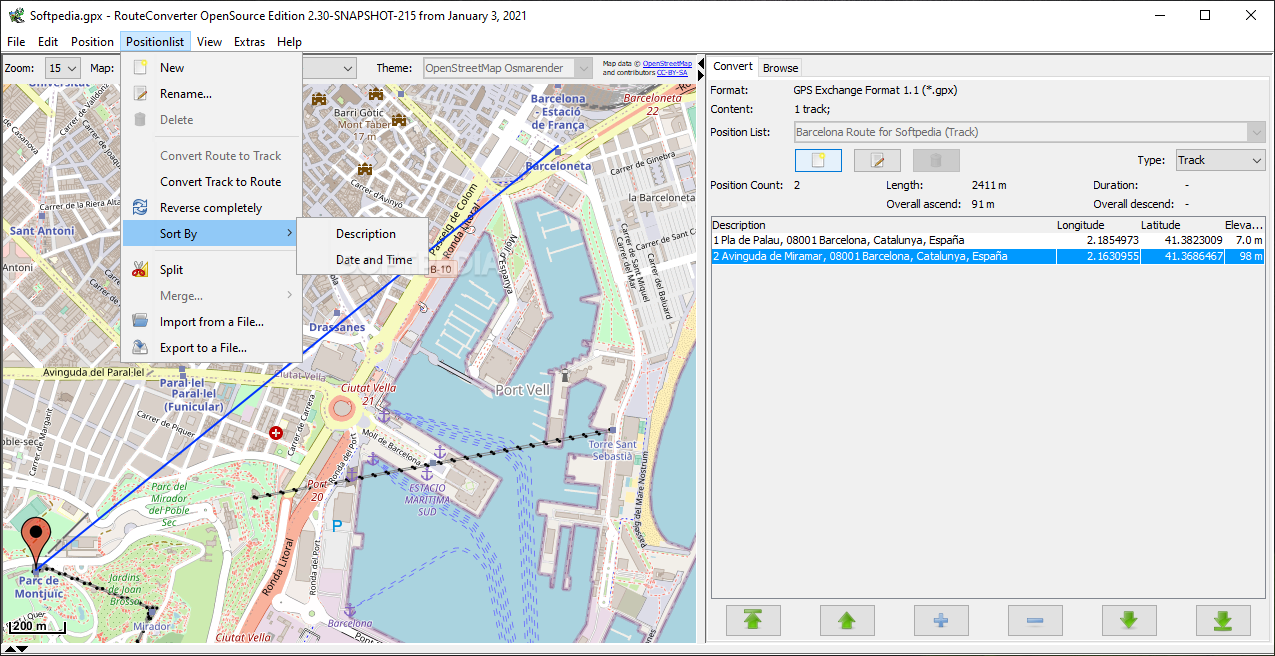Open the Type Track dropdown
Image resolution: width=1275 pixels, height=656 pixels.
tap(1219, 160)
